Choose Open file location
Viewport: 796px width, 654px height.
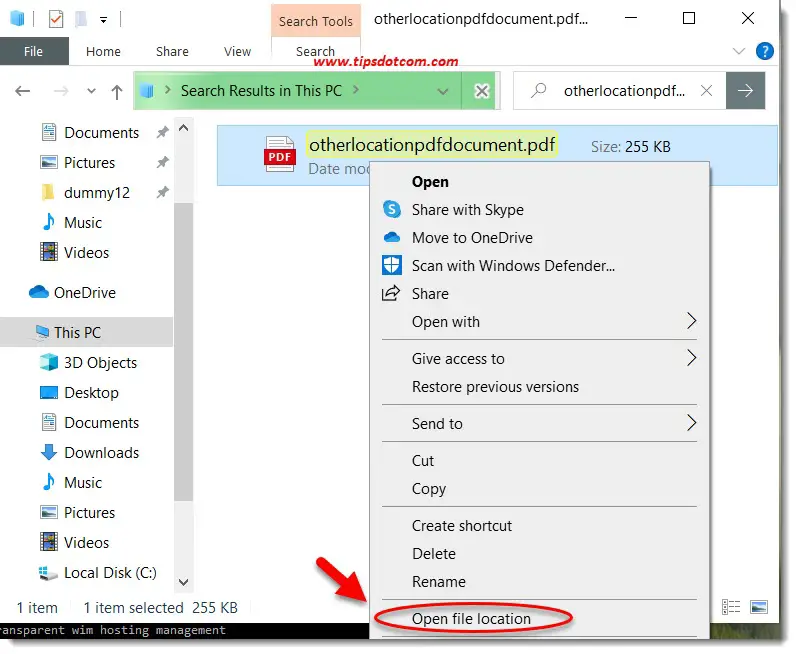click(x=471, y=619)
